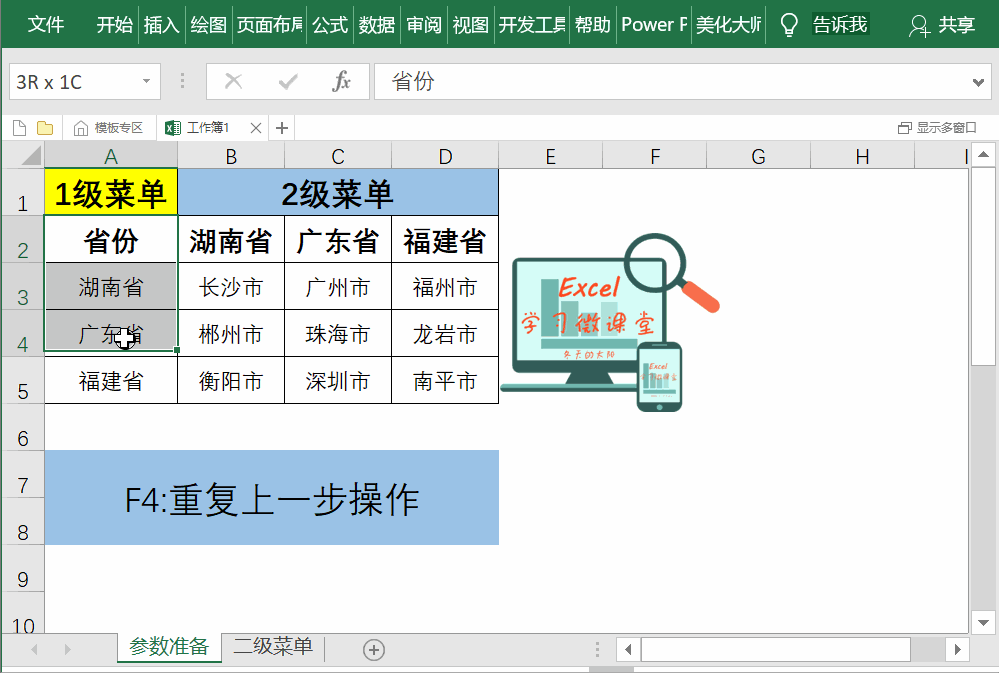The width and height of the screenshot is (999, 673).
Task: Click the 共享 share button
Action: coord(942,25)
